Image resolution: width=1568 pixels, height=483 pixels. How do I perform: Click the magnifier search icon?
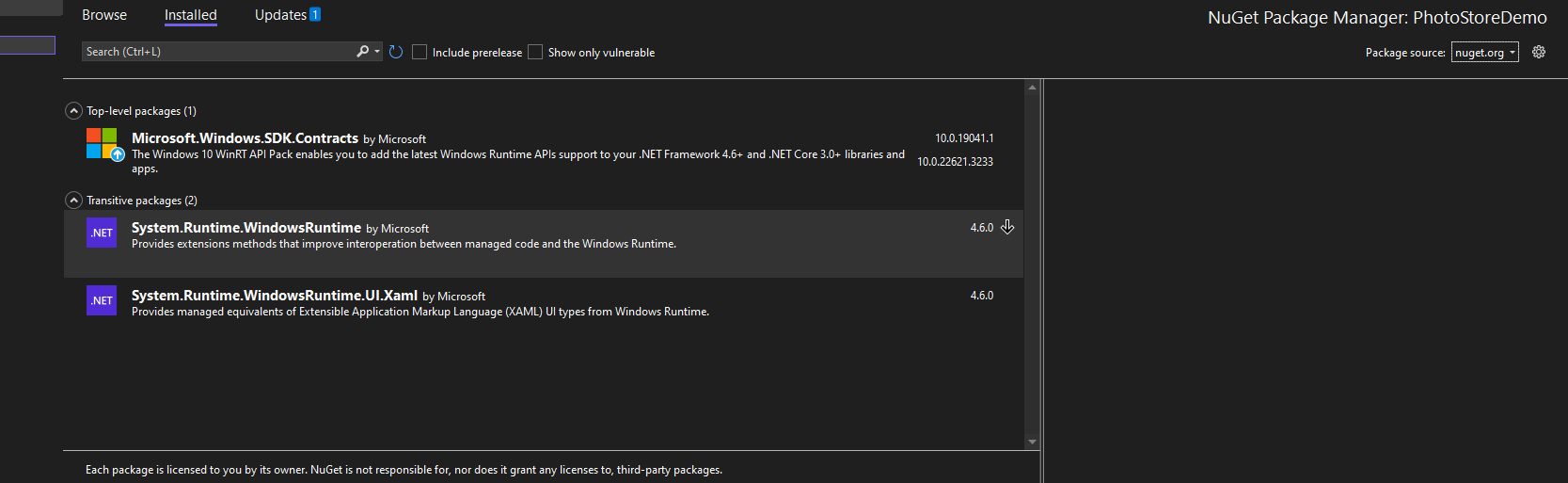(x=362, y=52)
